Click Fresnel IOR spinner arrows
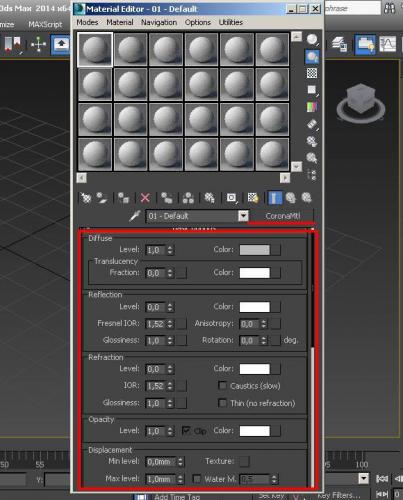The width and height of the screenshot is (403, 500). pos(170,323)
